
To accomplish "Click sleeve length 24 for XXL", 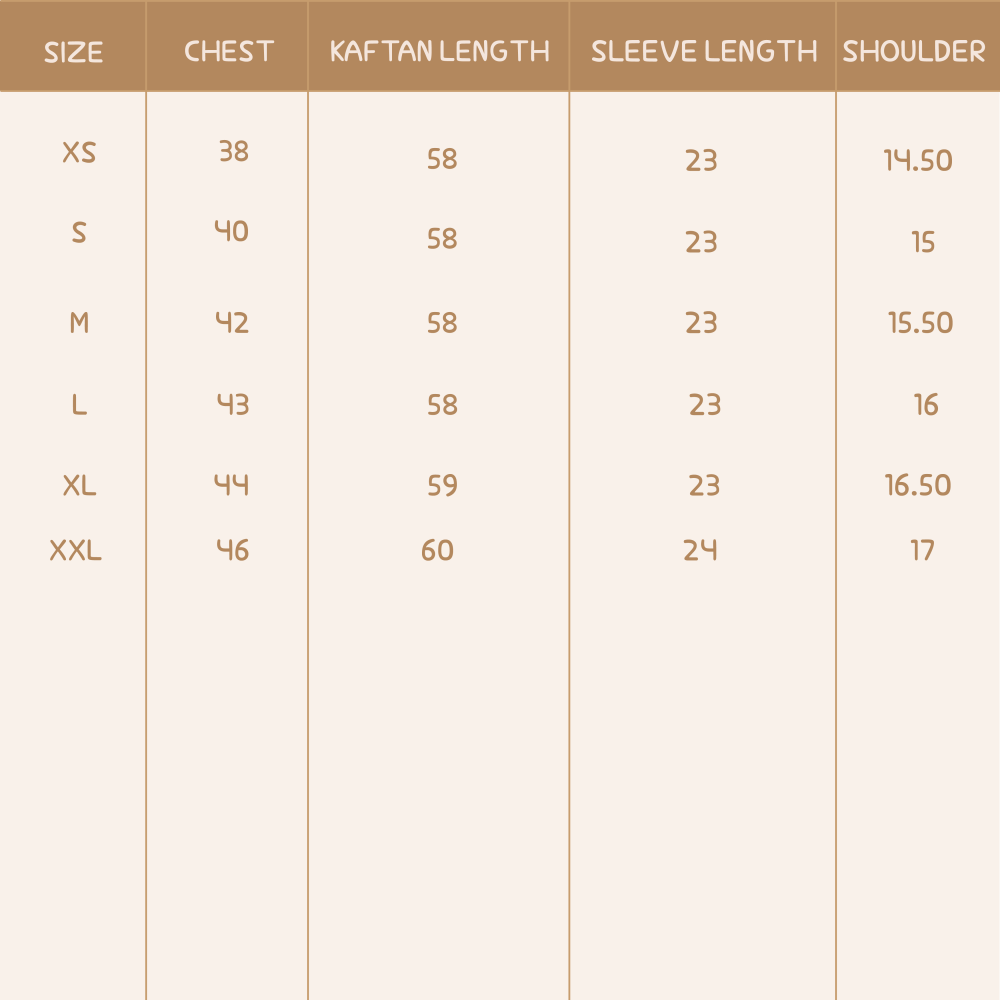I will pyautogui.click(x=700, y=550).
